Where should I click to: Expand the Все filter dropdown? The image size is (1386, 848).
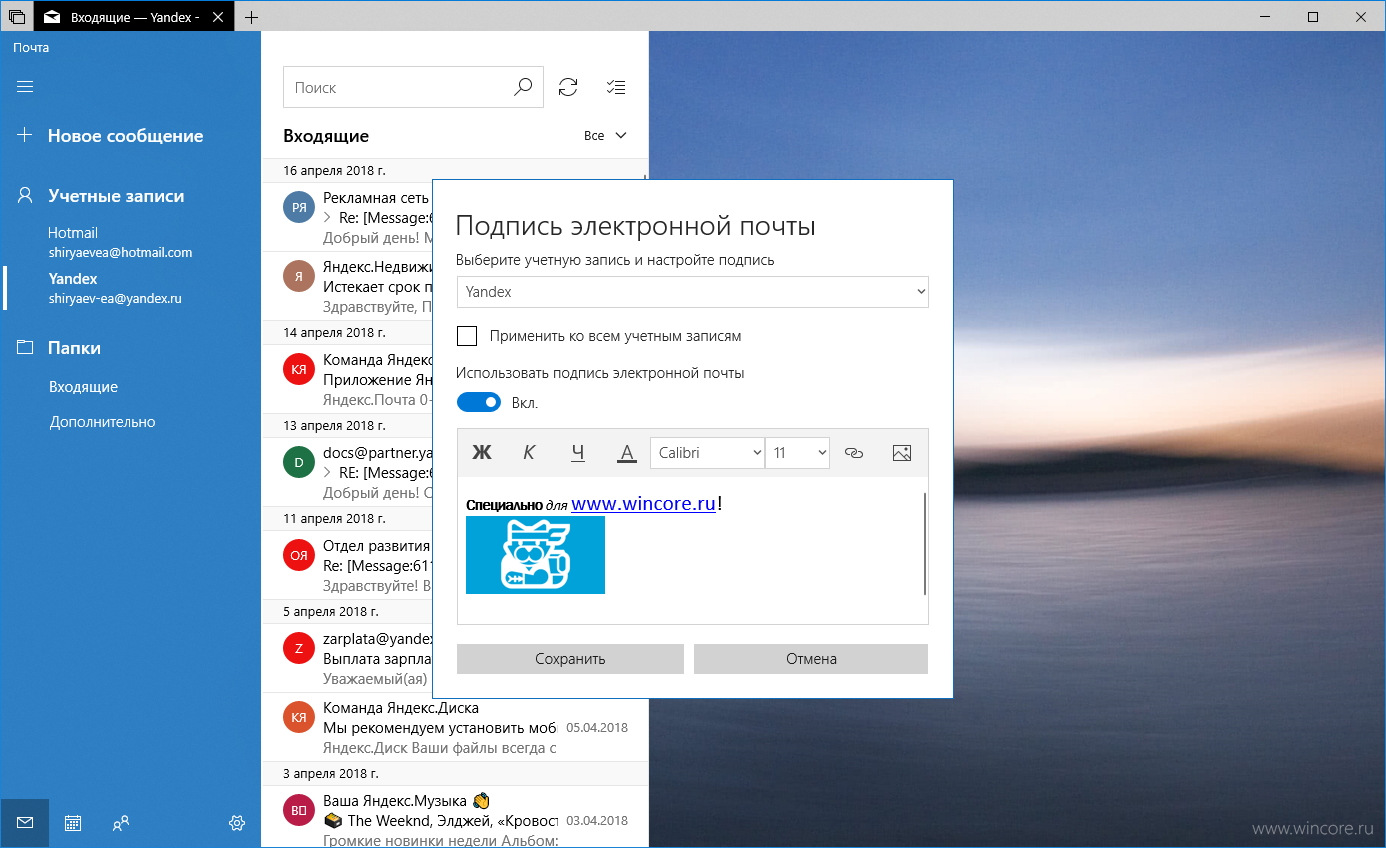pyautogui.click(x=605, y=135)
